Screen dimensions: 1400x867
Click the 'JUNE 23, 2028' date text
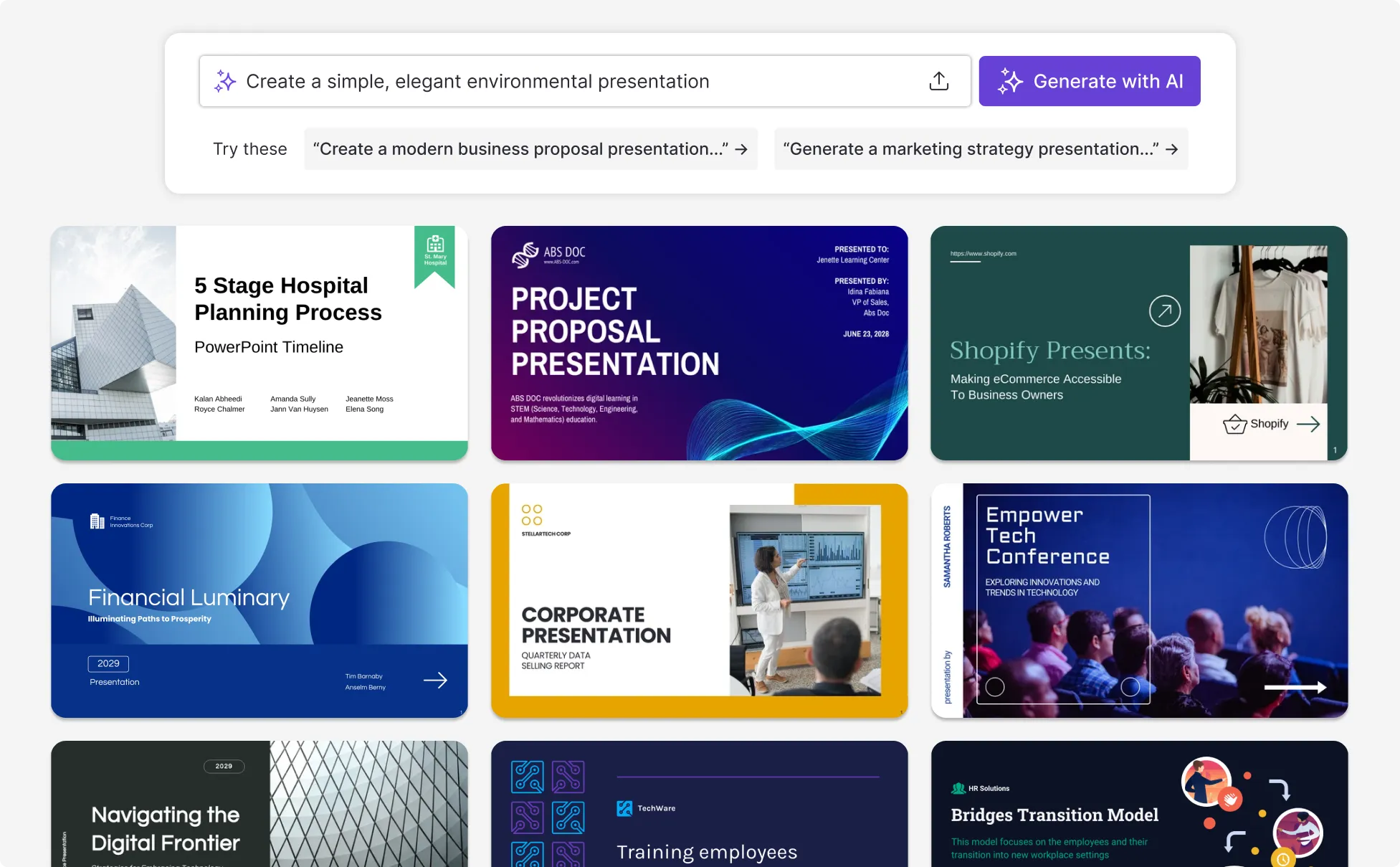(866, 334)
